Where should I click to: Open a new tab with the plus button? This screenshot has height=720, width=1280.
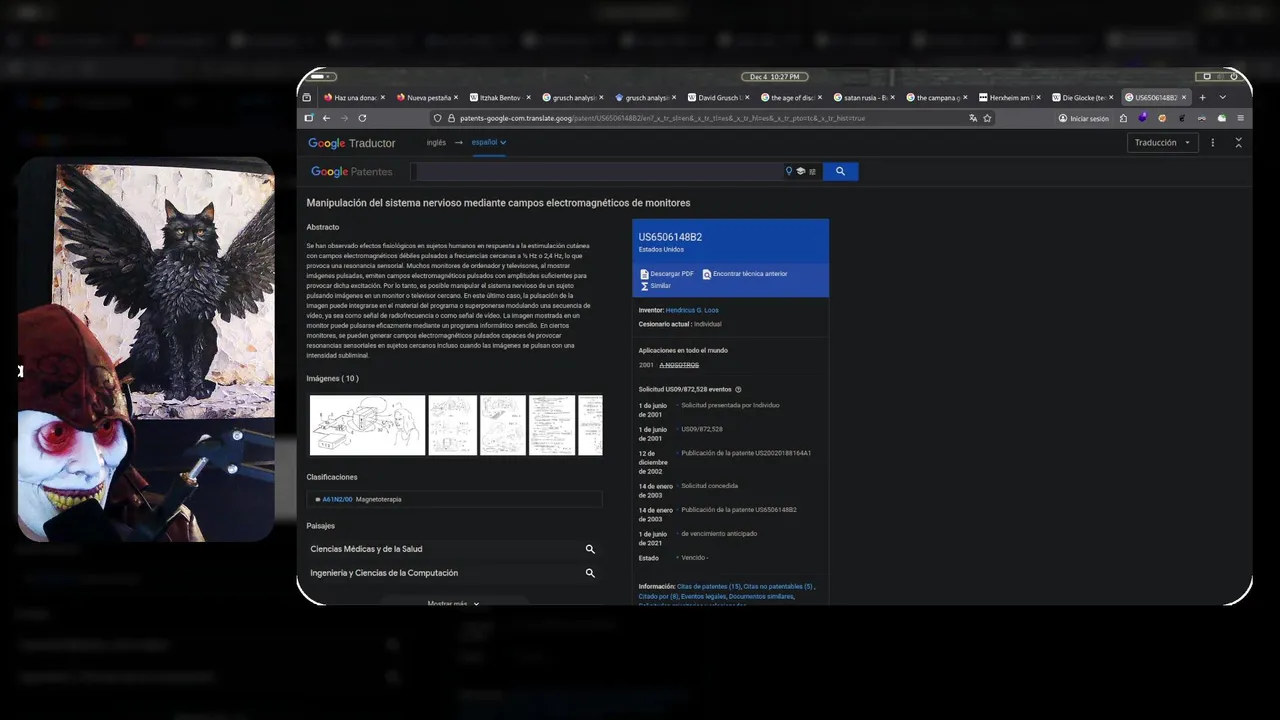tap(1202, 98)
